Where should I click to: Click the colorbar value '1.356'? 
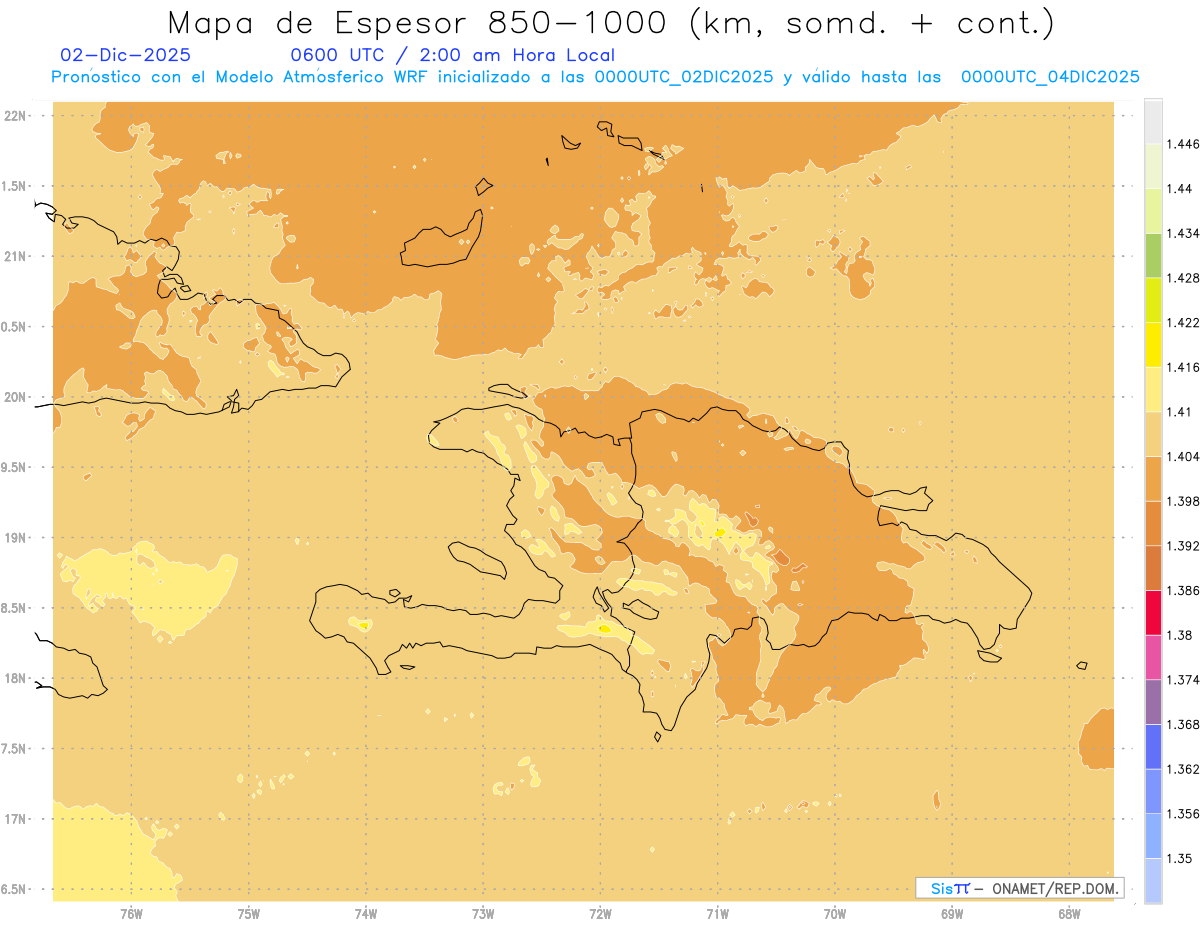point(1185,814)
